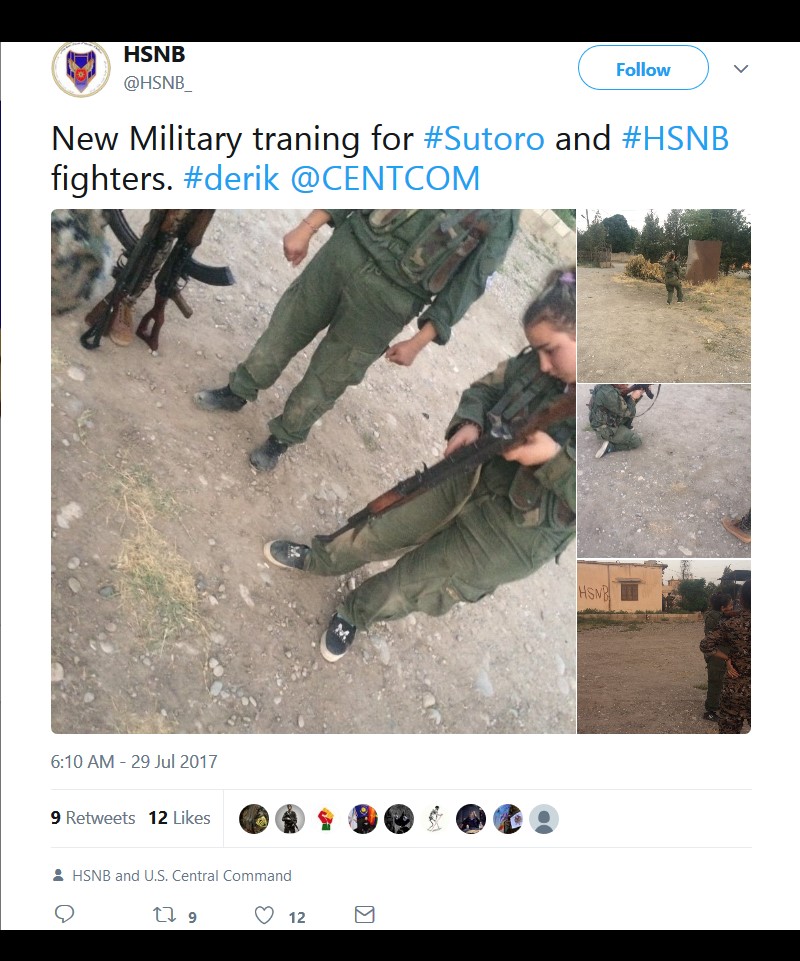Click the retweet arrows icon
Image resolution: width=800 pixels, height=961 pixels.
pyautogui.click(x=164, y=915)
